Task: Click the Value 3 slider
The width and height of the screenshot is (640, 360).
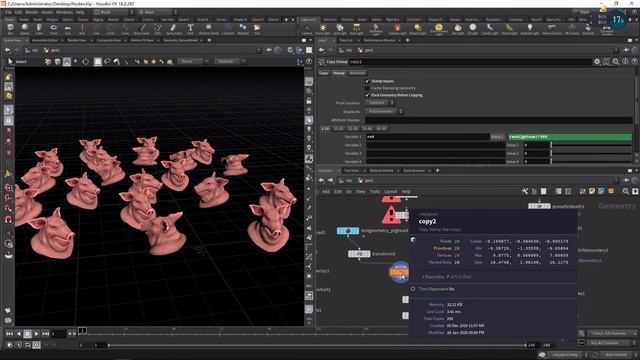Action: [591, 153]
